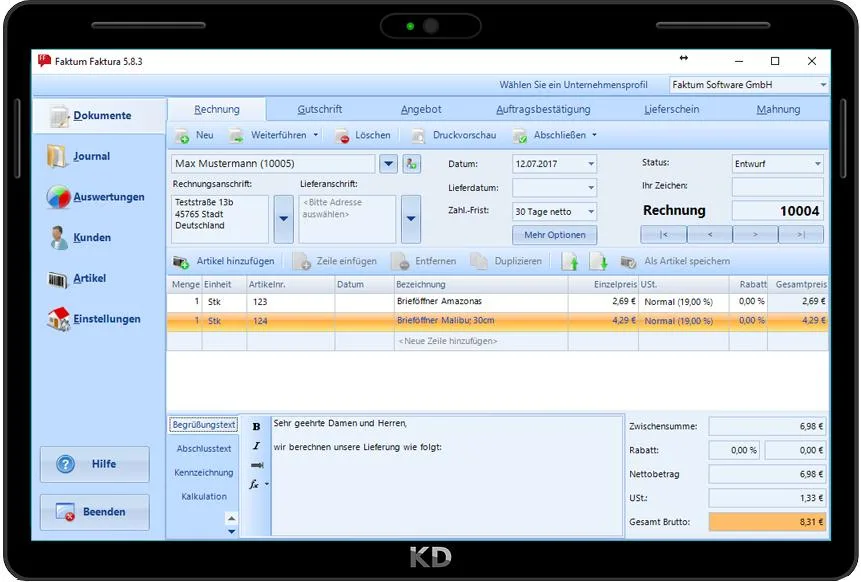861x582 pixels.
Task: Click Entfernen to remove the row
Action: click(x=424, y=261)
